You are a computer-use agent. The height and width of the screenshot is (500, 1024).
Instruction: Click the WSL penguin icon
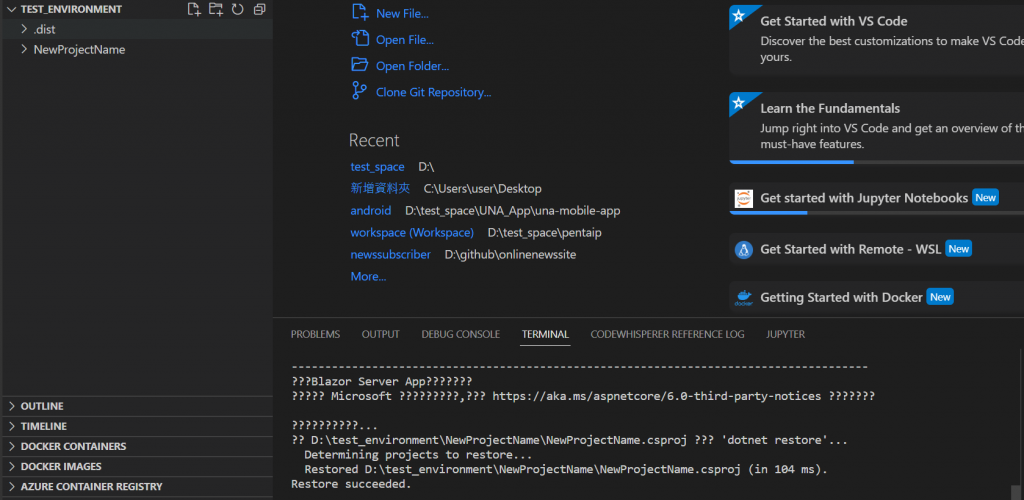coord(744,250)
